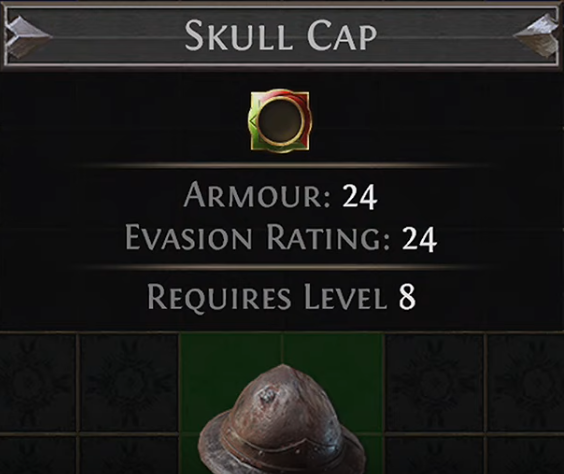
Task: Click the level requirement number 8
Action: 407,297
